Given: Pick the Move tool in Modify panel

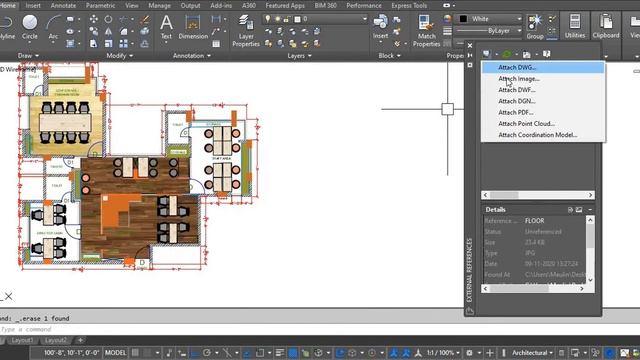Looking at the screenshot, I should click(93, 19).
